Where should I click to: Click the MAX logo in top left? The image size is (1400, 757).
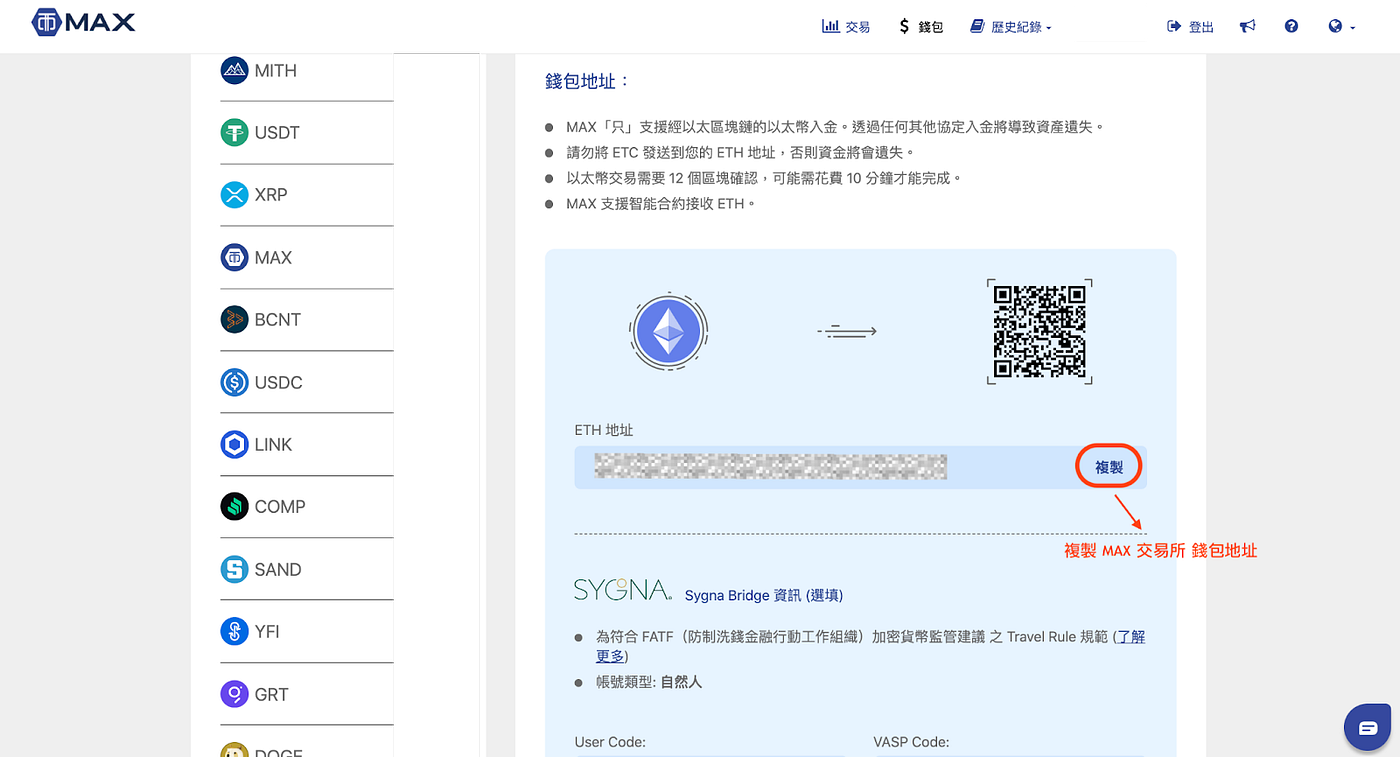tap(82, 21)
